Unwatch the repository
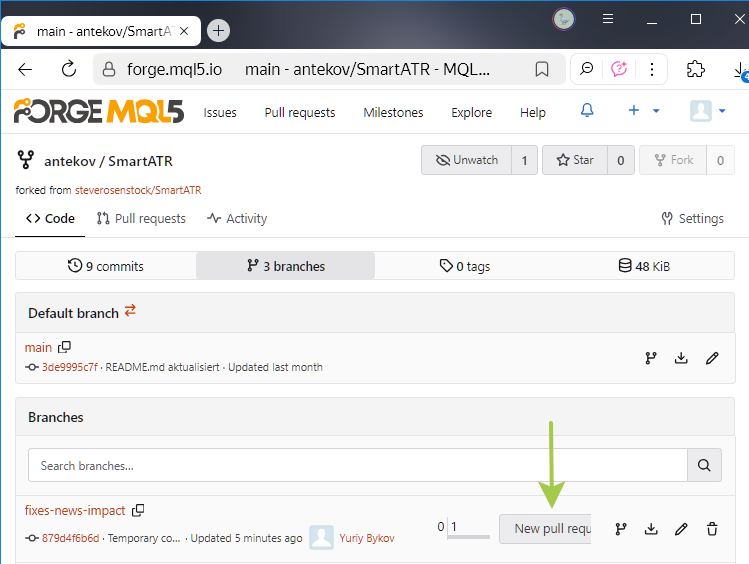The image size is (749, 564). (x=467, y=160)
